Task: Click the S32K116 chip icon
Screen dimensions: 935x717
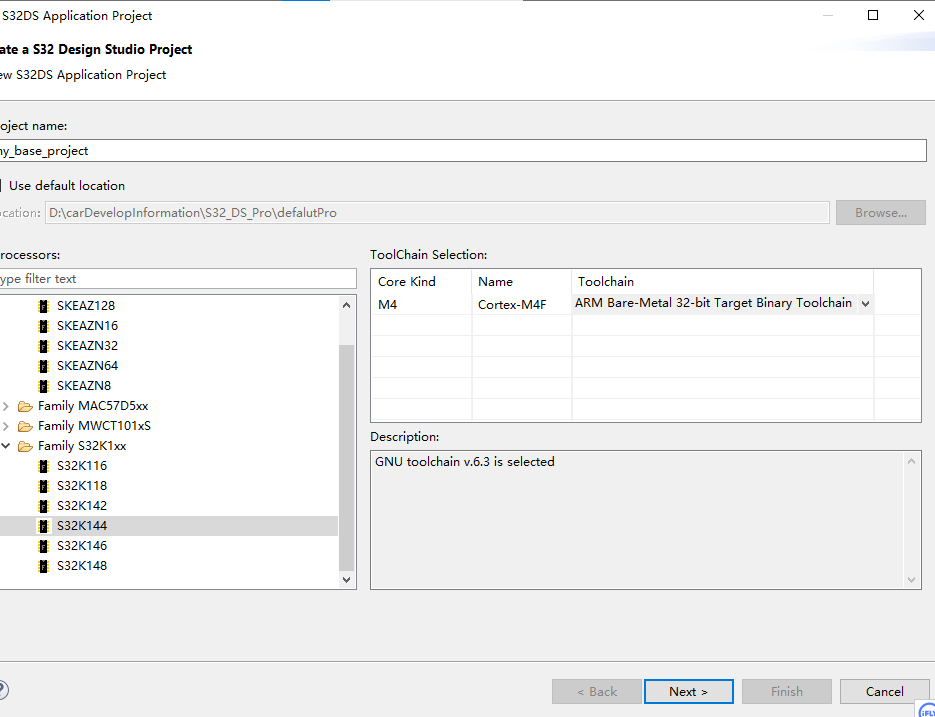Action: tap(43, 466)
